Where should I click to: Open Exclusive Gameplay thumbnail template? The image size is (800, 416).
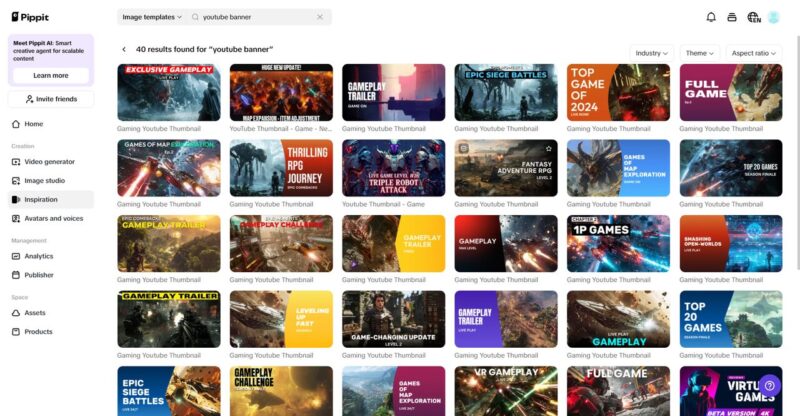point(169,92)
